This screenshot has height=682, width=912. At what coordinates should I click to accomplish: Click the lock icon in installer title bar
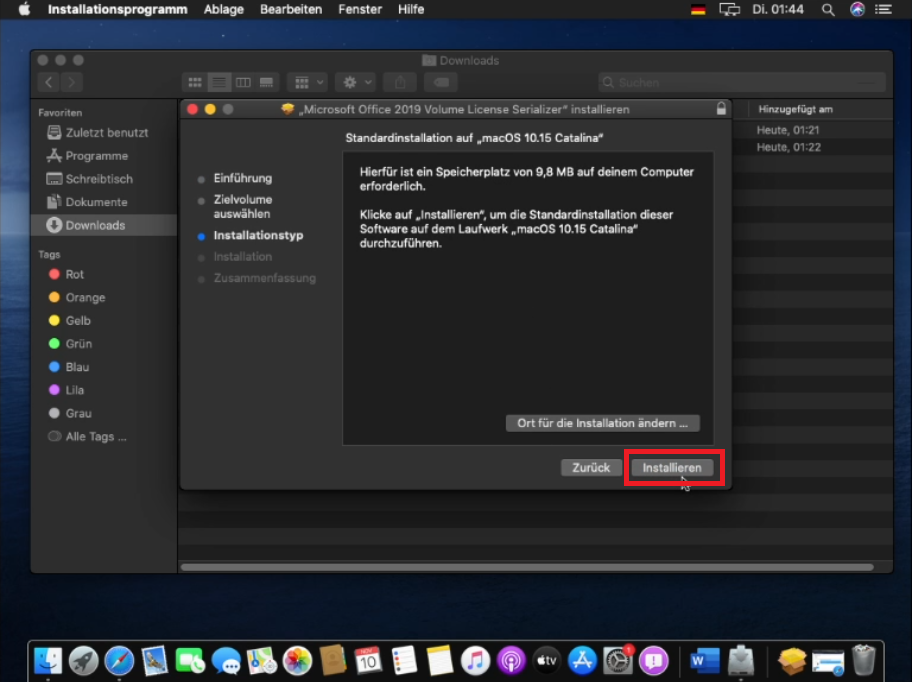tap(721, 109)
